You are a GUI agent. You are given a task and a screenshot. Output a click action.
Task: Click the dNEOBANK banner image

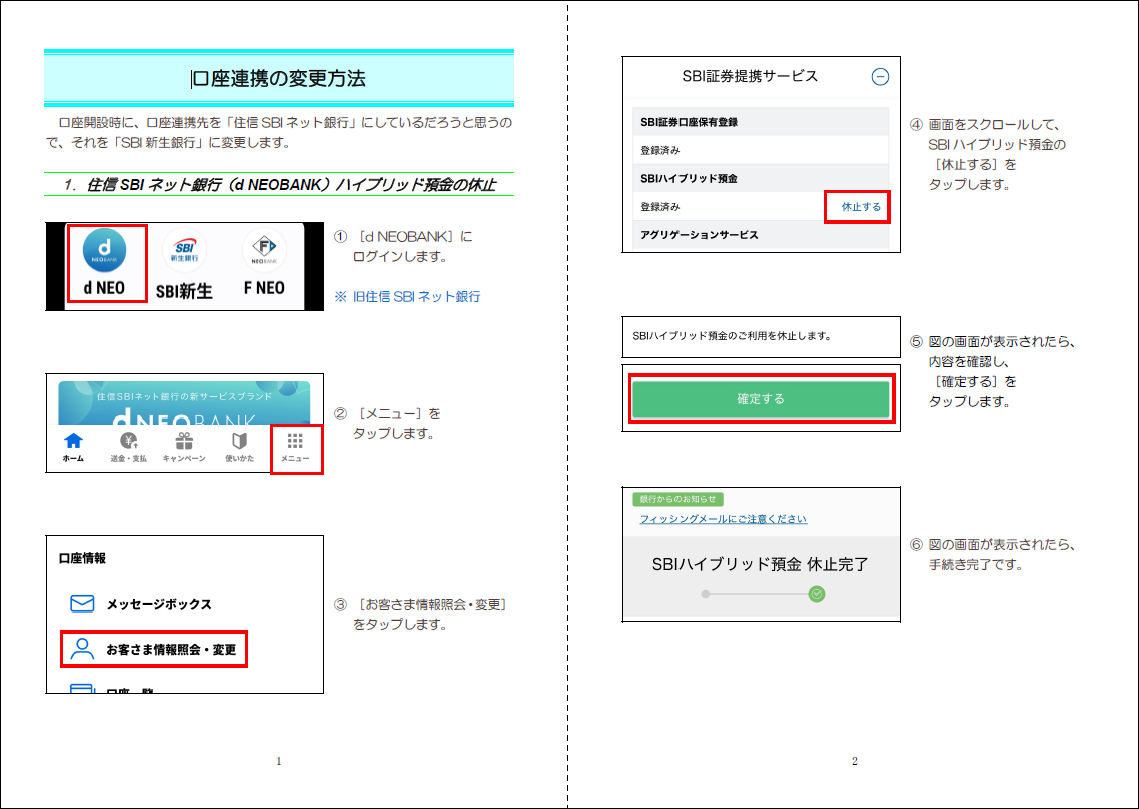(184, 402)
